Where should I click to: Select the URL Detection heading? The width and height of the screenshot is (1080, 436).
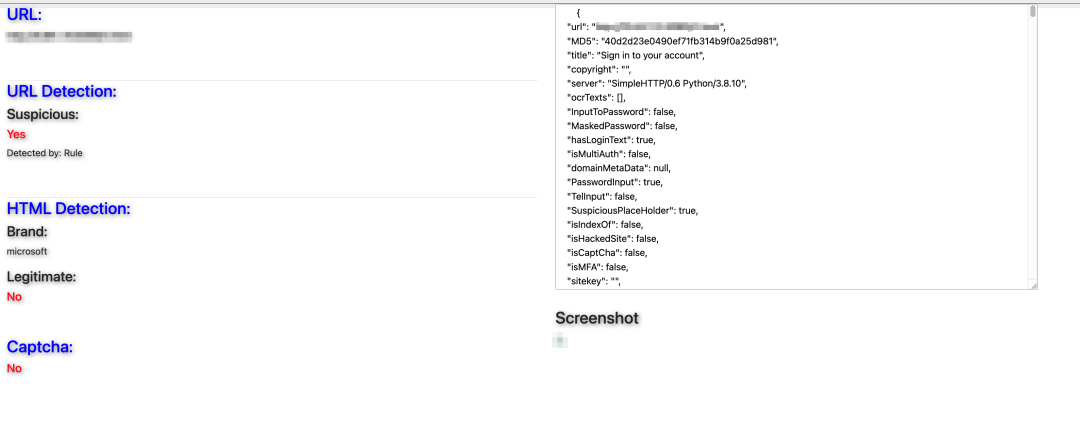(62, 92)
